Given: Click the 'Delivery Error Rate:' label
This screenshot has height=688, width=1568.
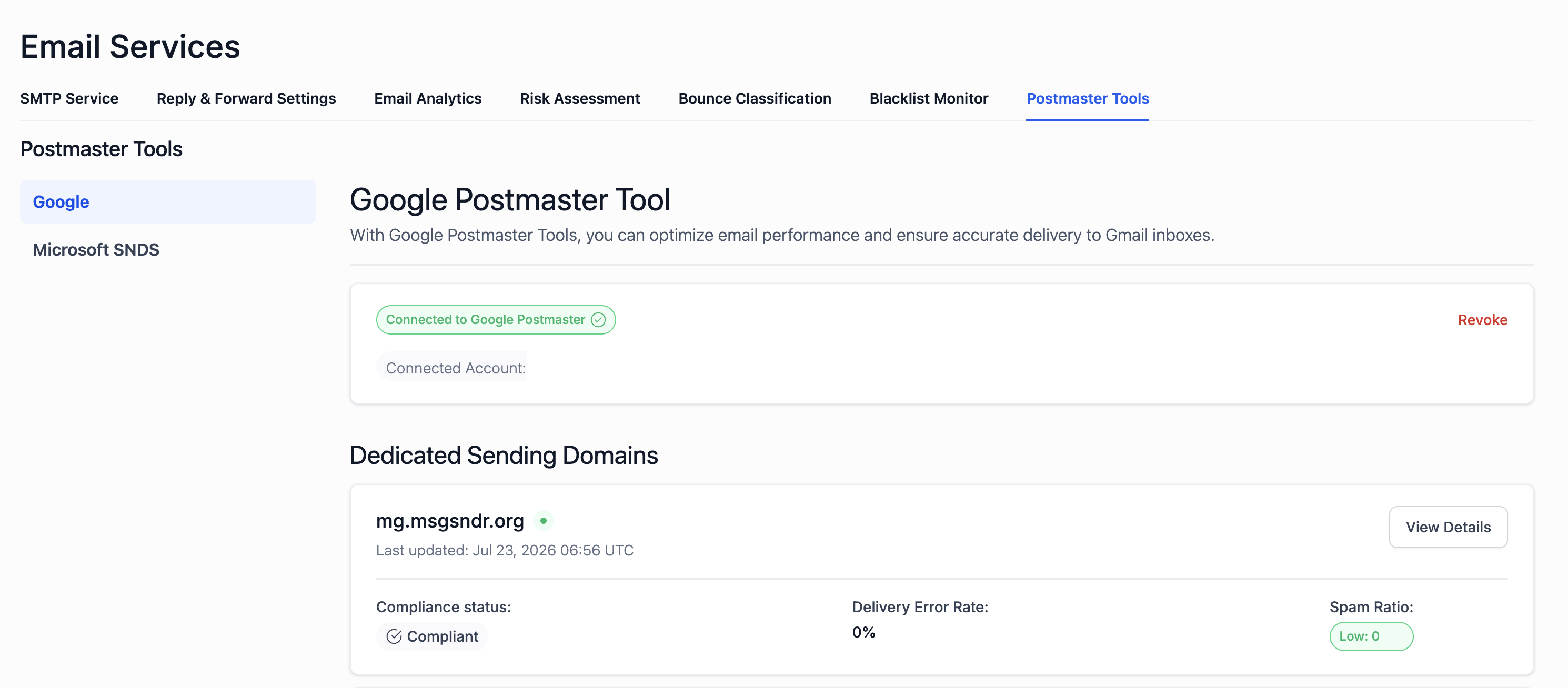Looking at the screenshot, I should [920, 607].
